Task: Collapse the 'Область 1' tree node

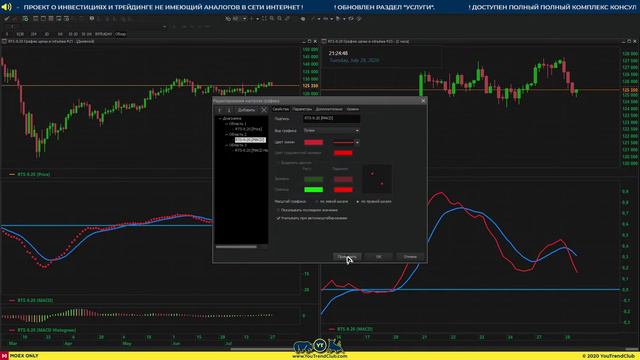Action: [x=226, y=124]
